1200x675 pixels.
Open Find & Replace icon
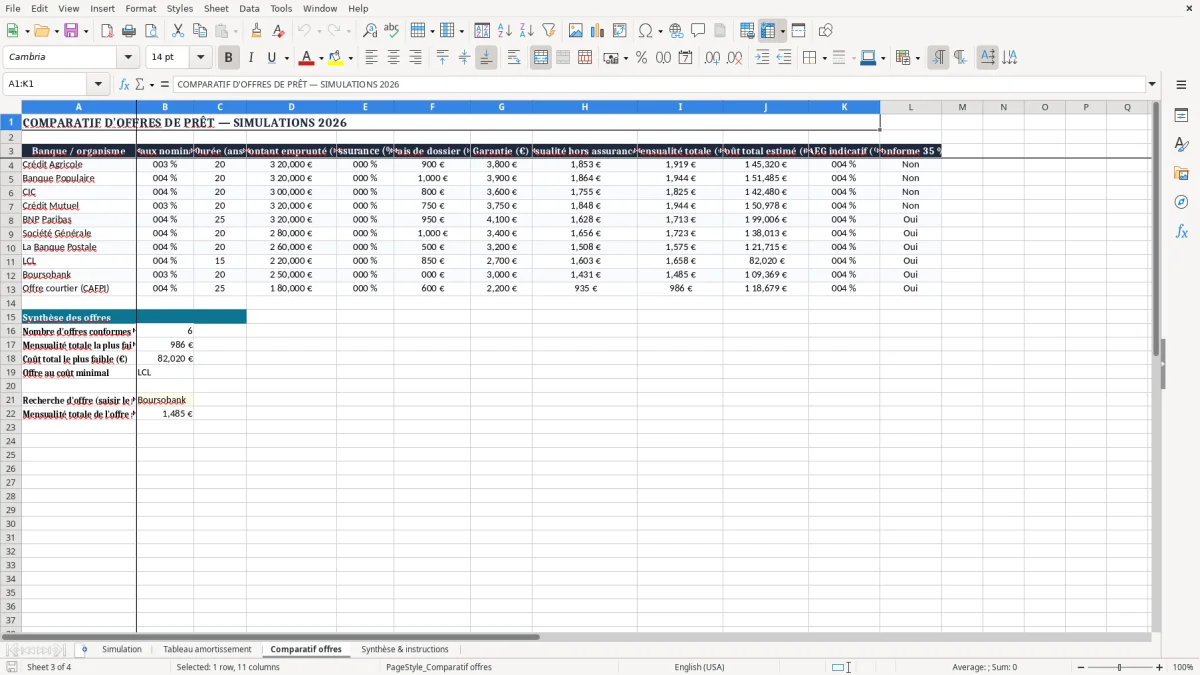(370, 31)
